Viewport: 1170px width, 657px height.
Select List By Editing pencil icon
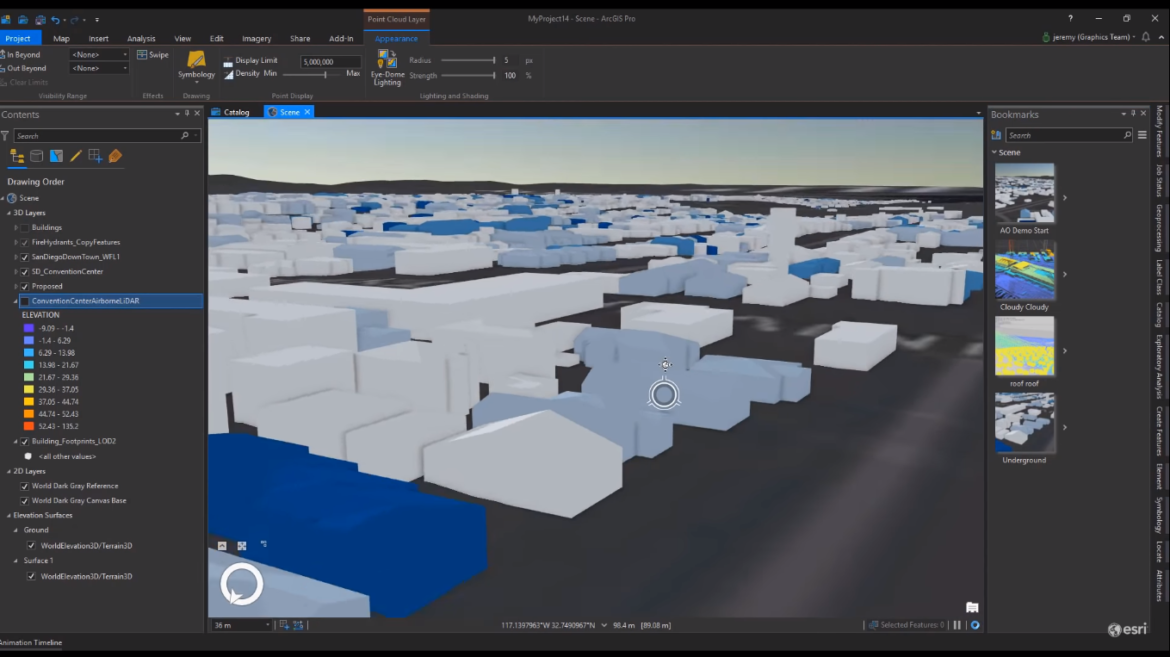click(x=75, y=156)
